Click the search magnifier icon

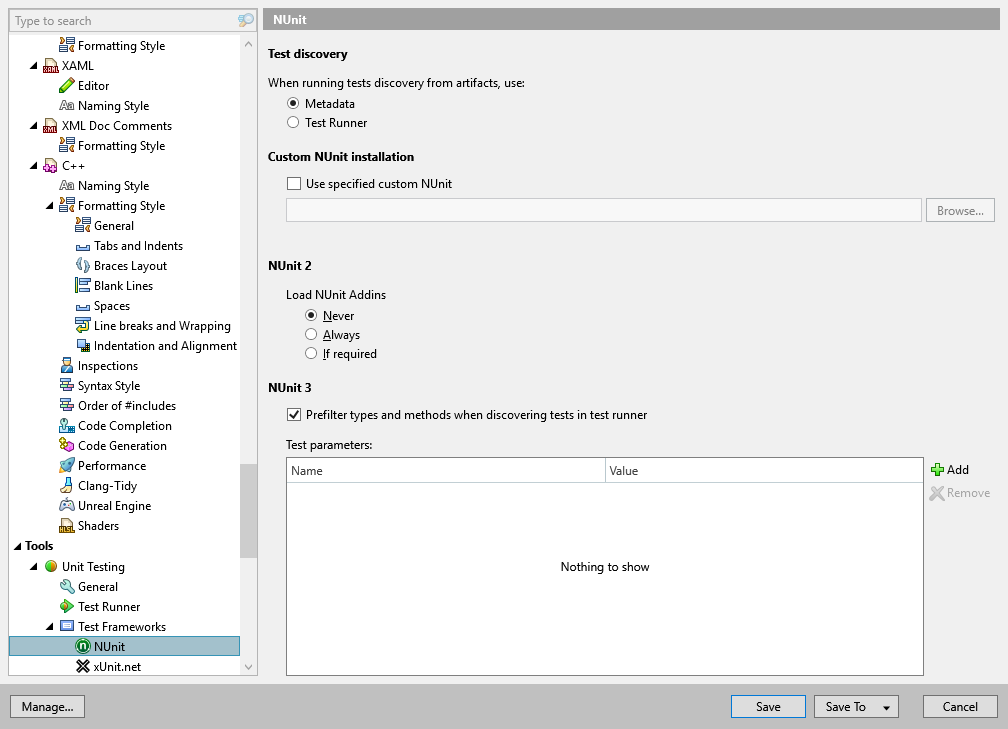[246, 21]
